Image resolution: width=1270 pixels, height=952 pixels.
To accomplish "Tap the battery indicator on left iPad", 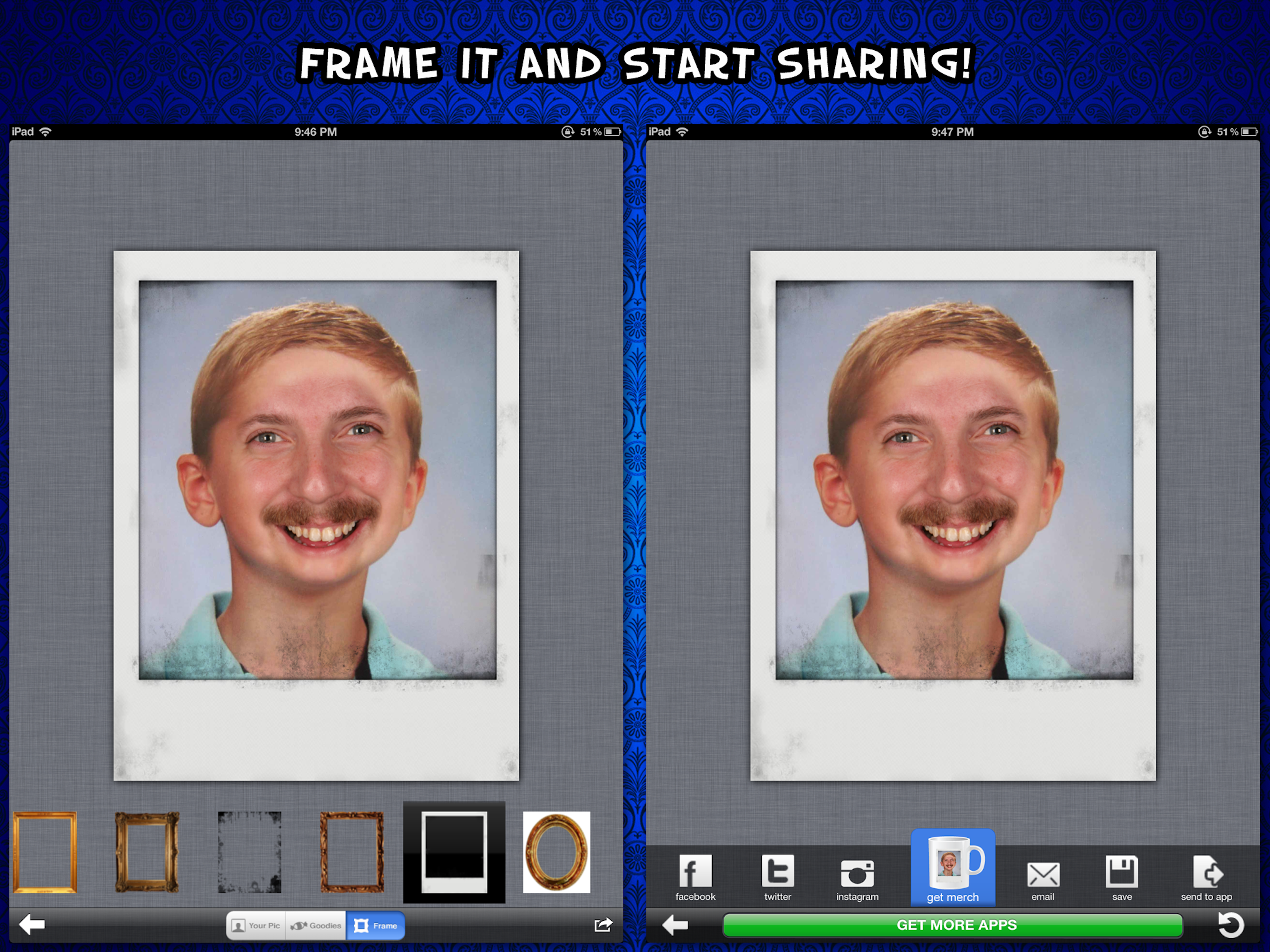I will pyautogui.click(x=613, y=132).
